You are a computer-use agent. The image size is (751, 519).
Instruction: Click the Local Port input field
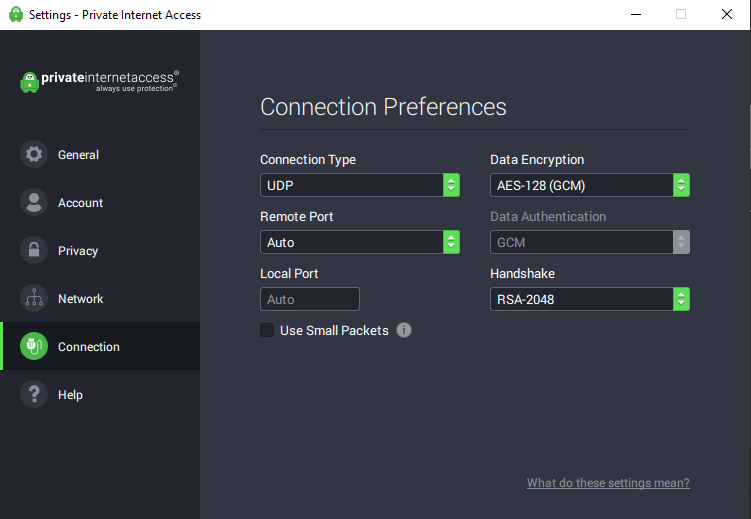pyautogui.click(x=310, y=299)
